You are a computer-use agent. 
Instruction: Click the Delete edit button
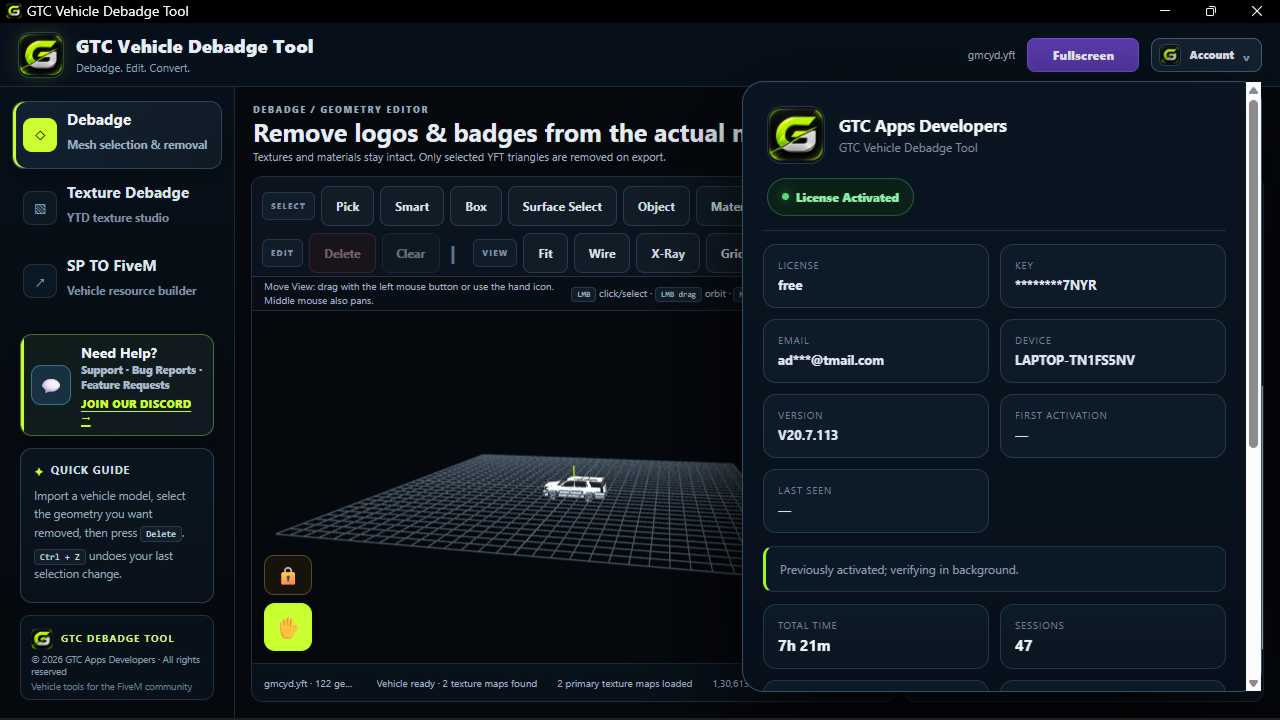342,253
